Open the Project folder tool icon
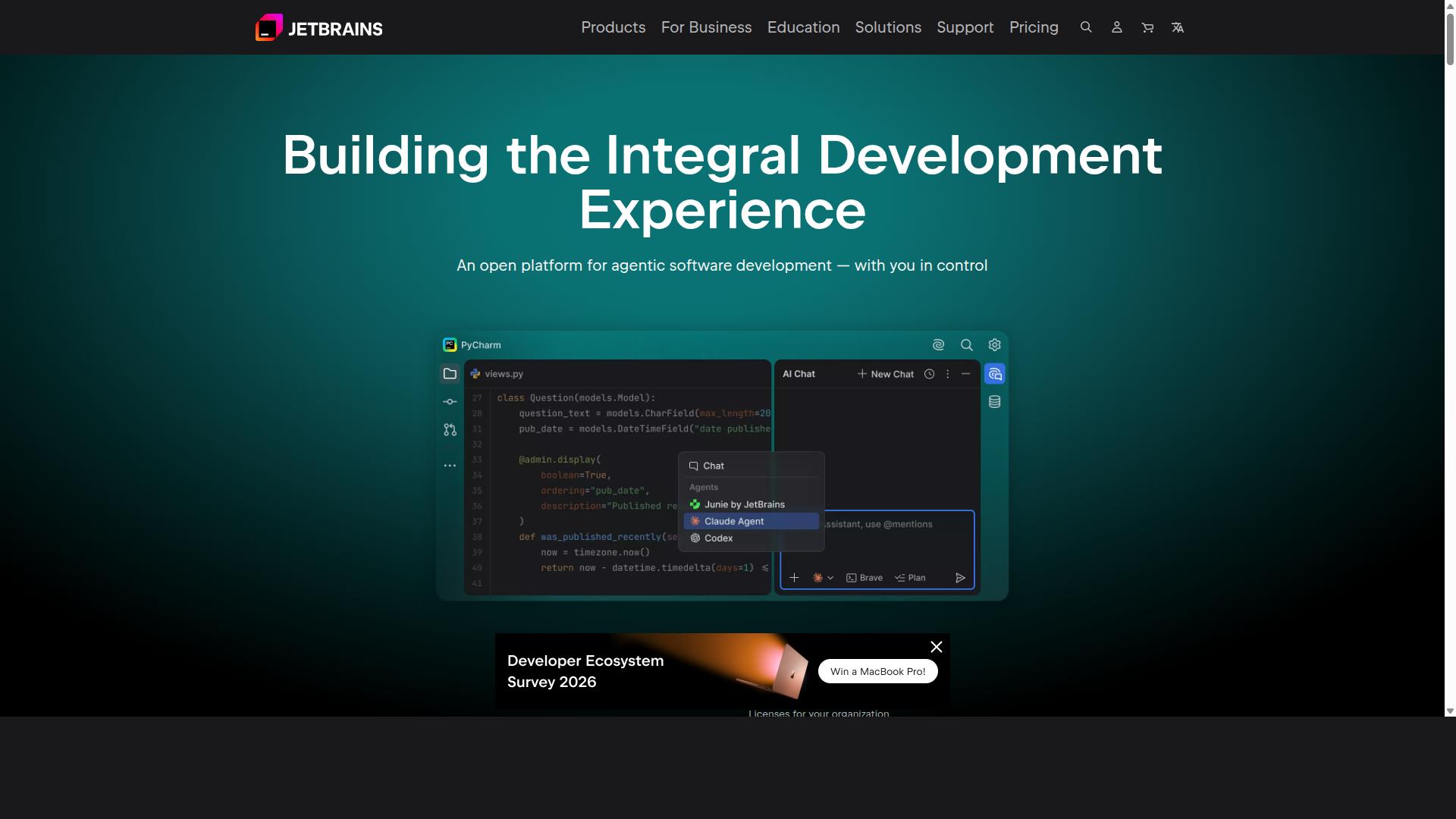This screenshot has height=819, width=1456. (450, 374)
